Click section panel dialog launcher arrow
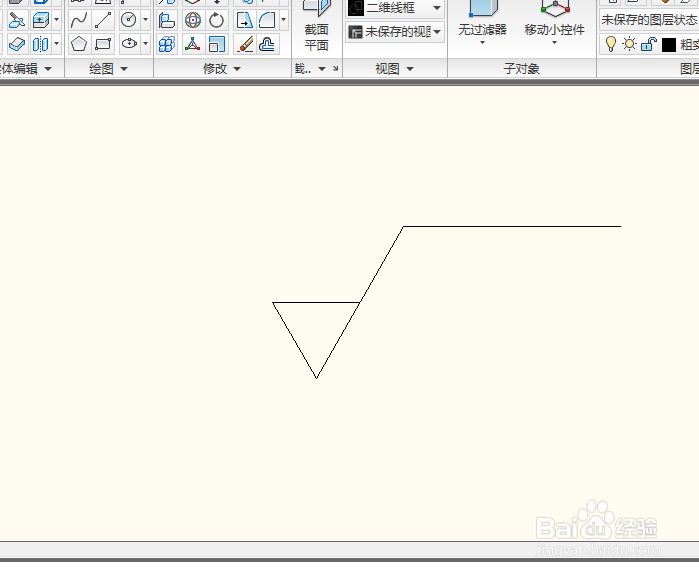This screenshot has width=699, height=574. point(335,69)
